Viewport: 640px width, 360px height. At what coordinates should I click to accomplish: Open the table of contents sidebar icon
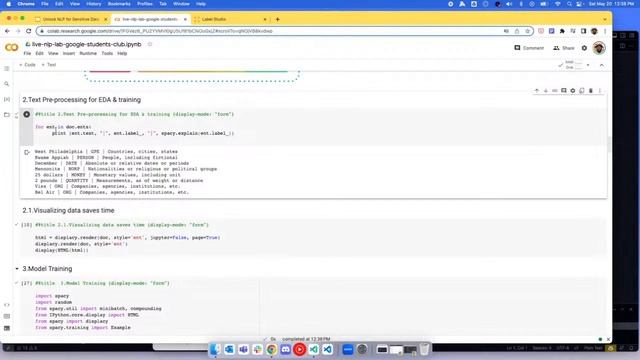click(x=7, y=69)
